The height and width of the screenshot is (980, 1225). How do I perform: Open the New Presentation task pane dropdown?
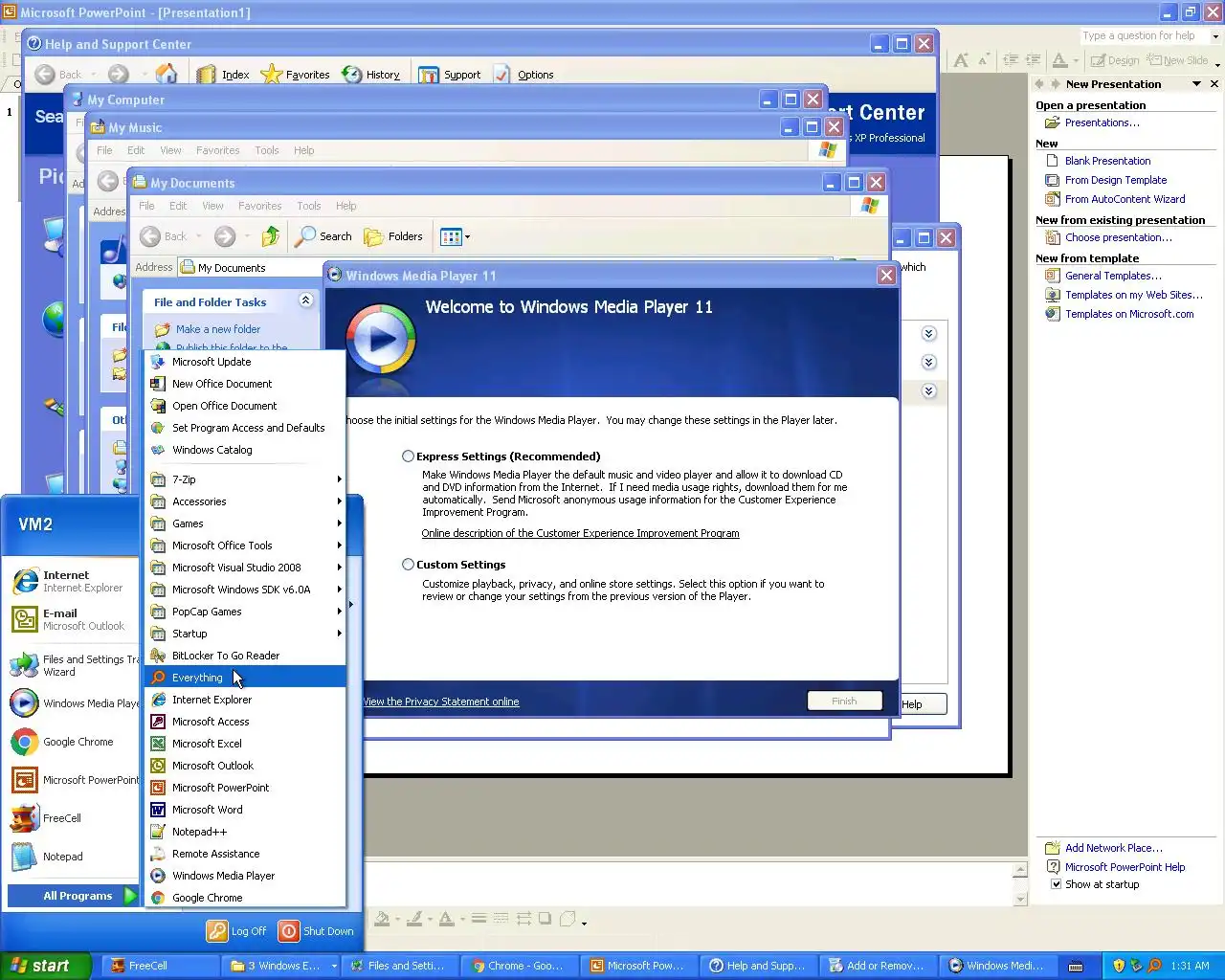click(x=1196, y=84)
